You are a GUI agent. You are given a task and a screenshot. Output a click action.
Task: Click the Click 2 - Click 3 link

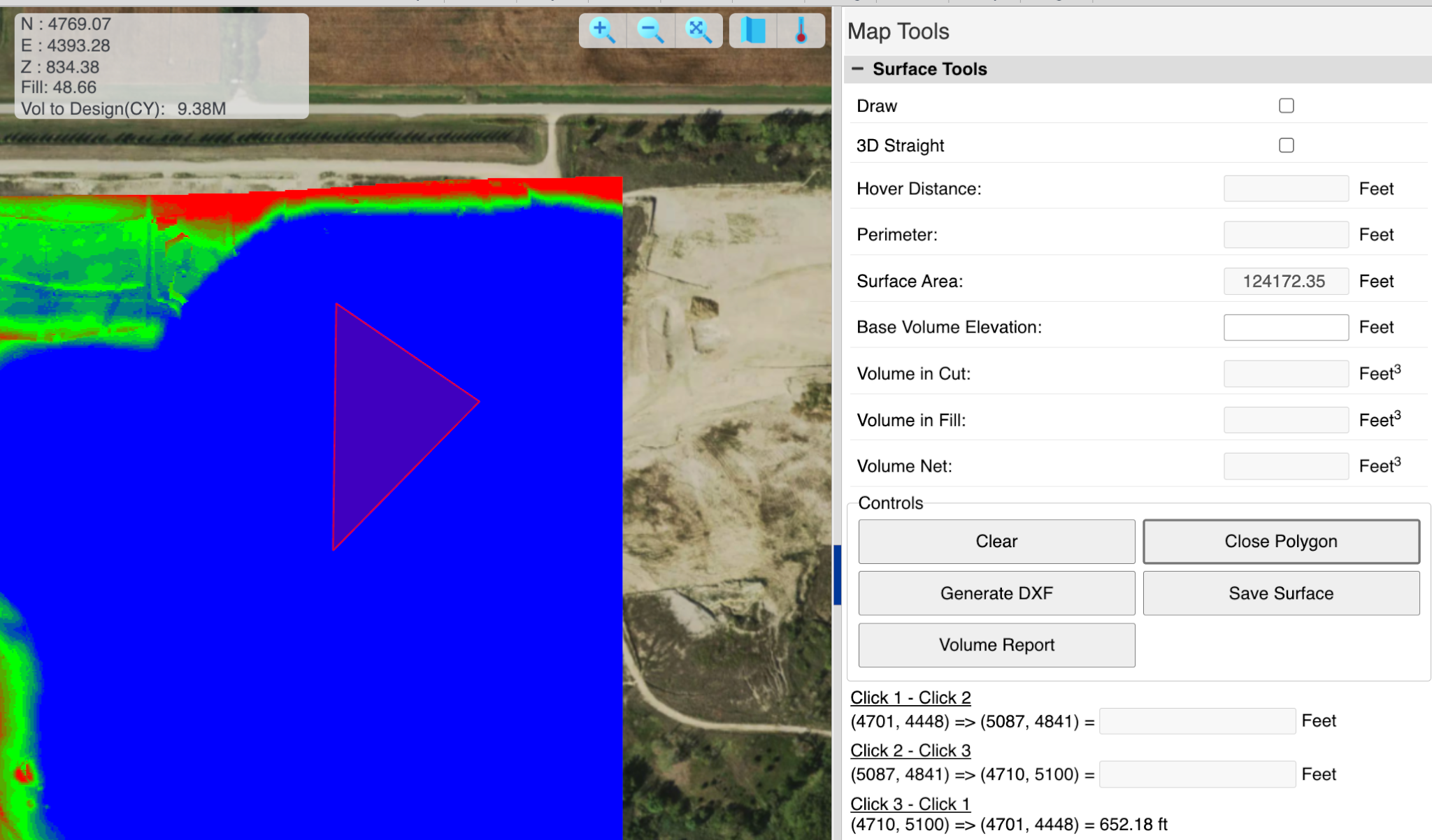pyautogui.click(x=910, y=751)
